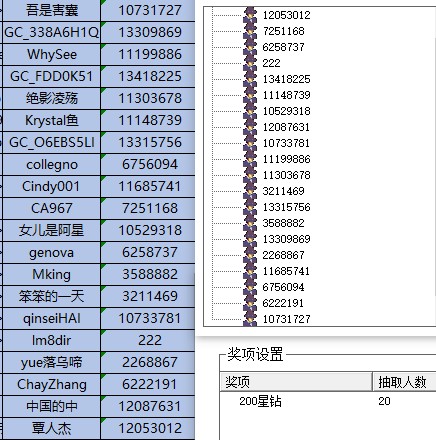Select the user icon beside tree entry 11303678
436x440 pixels.
click(x=250, y=175)
